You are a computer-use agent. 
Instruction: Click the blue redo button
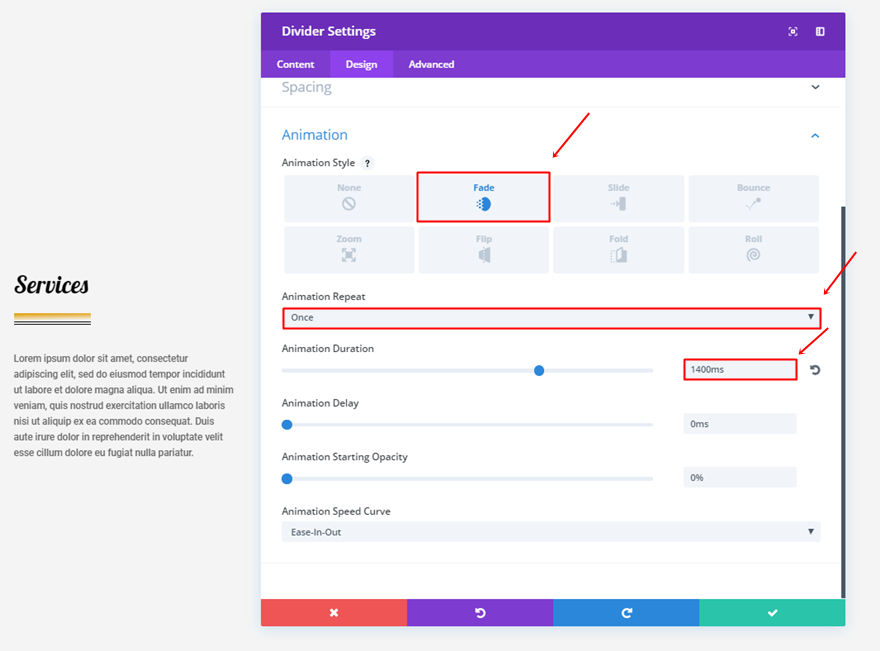(x=626, y=613)
